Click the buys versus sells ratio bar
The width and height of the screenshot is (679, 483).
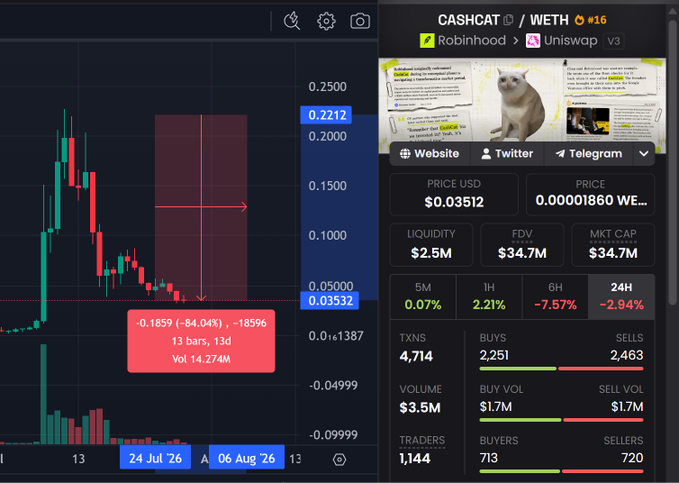tap(561, 369)
